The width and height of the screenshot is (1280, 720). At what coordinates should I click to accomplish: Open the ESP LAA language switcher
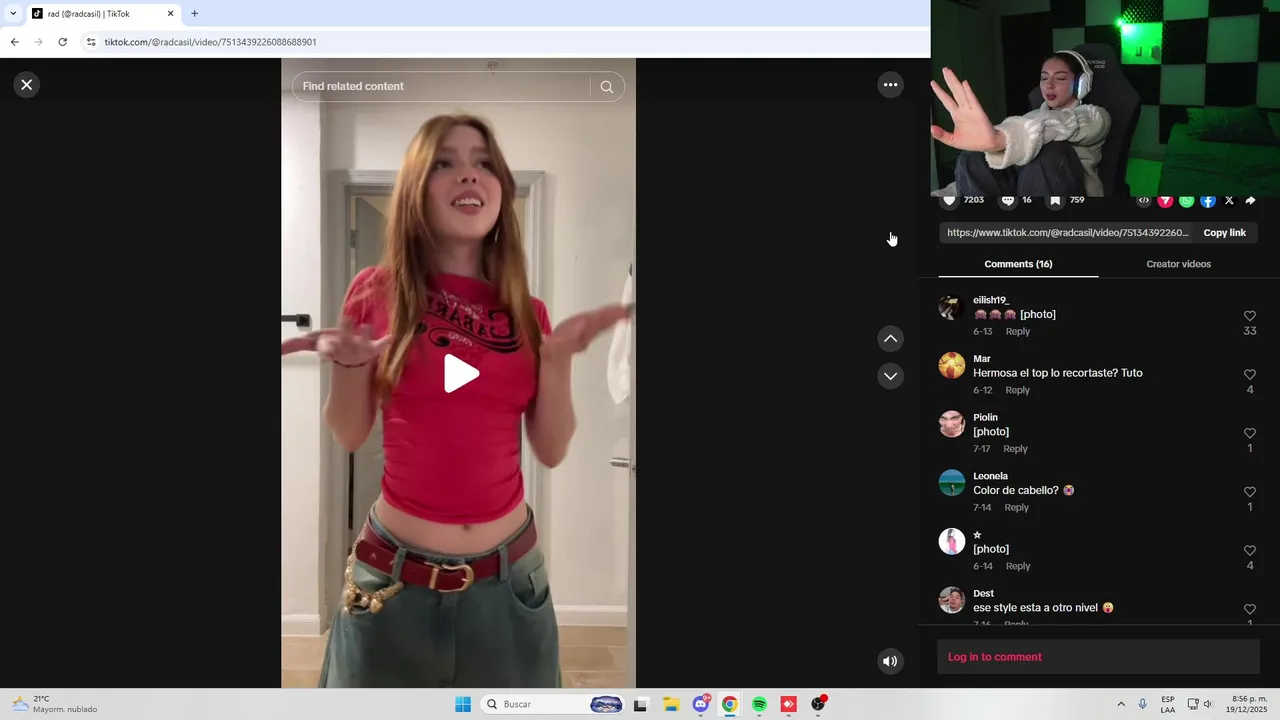pos(1168,704)
